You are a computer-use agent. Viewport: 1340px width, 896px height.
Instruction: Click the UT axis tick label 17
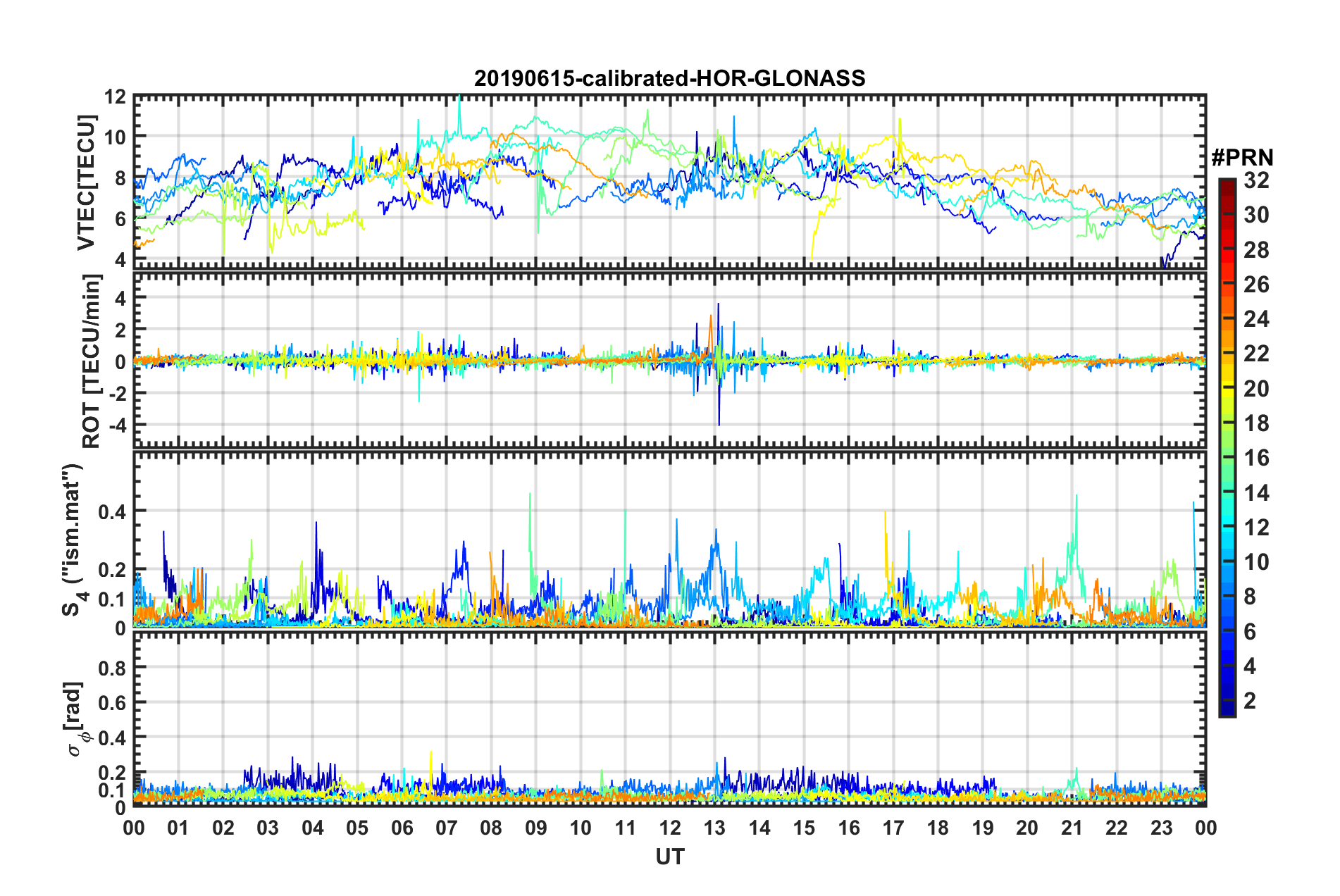pos(893,827)
